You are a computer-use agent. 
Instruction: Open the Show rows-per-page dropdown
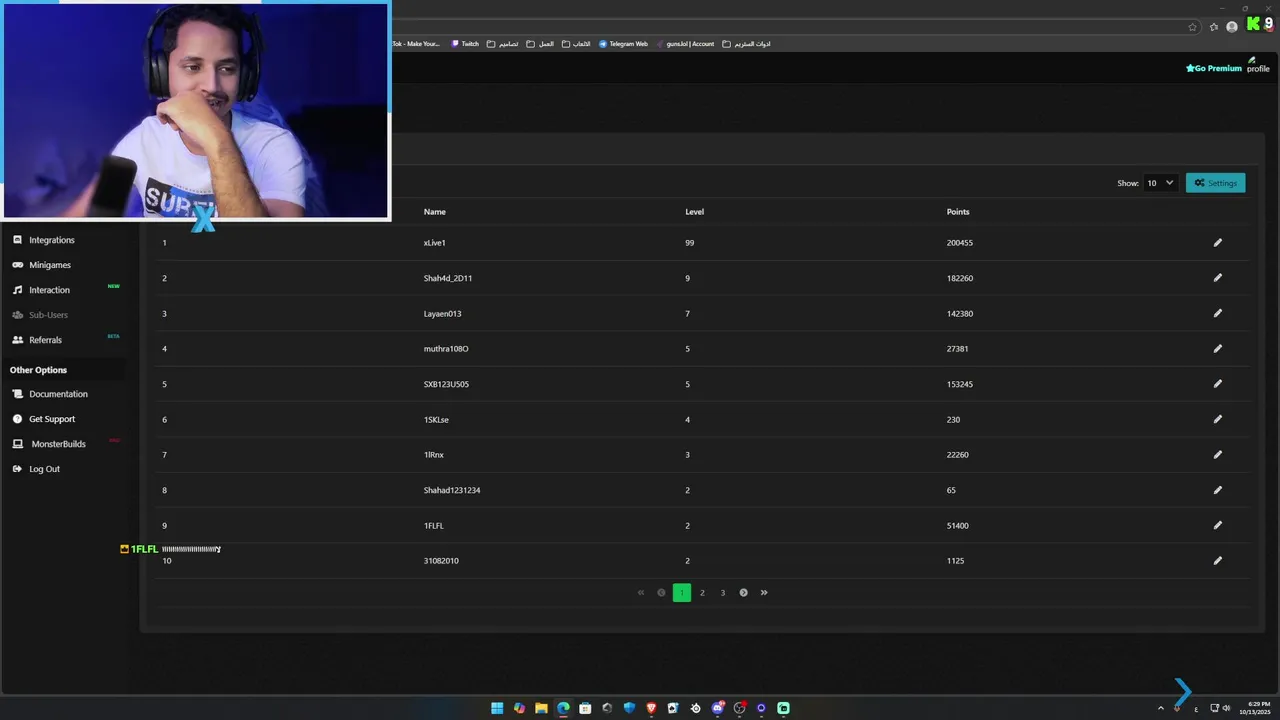[1160, 183]
